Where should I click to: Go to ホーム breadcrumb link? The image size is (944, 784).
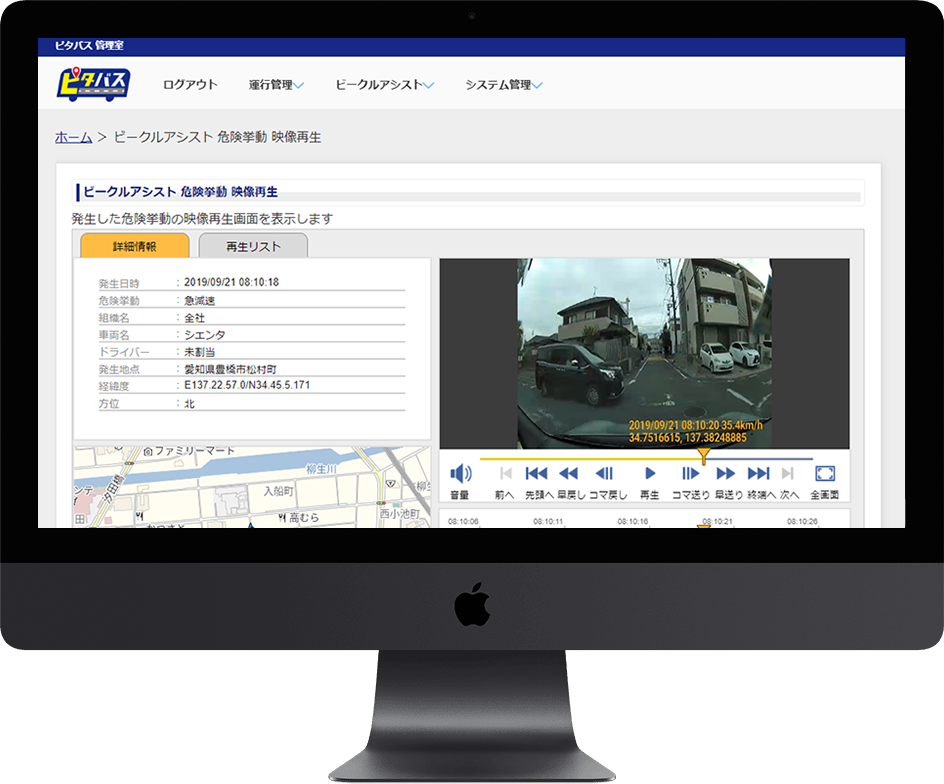[73, 138]
